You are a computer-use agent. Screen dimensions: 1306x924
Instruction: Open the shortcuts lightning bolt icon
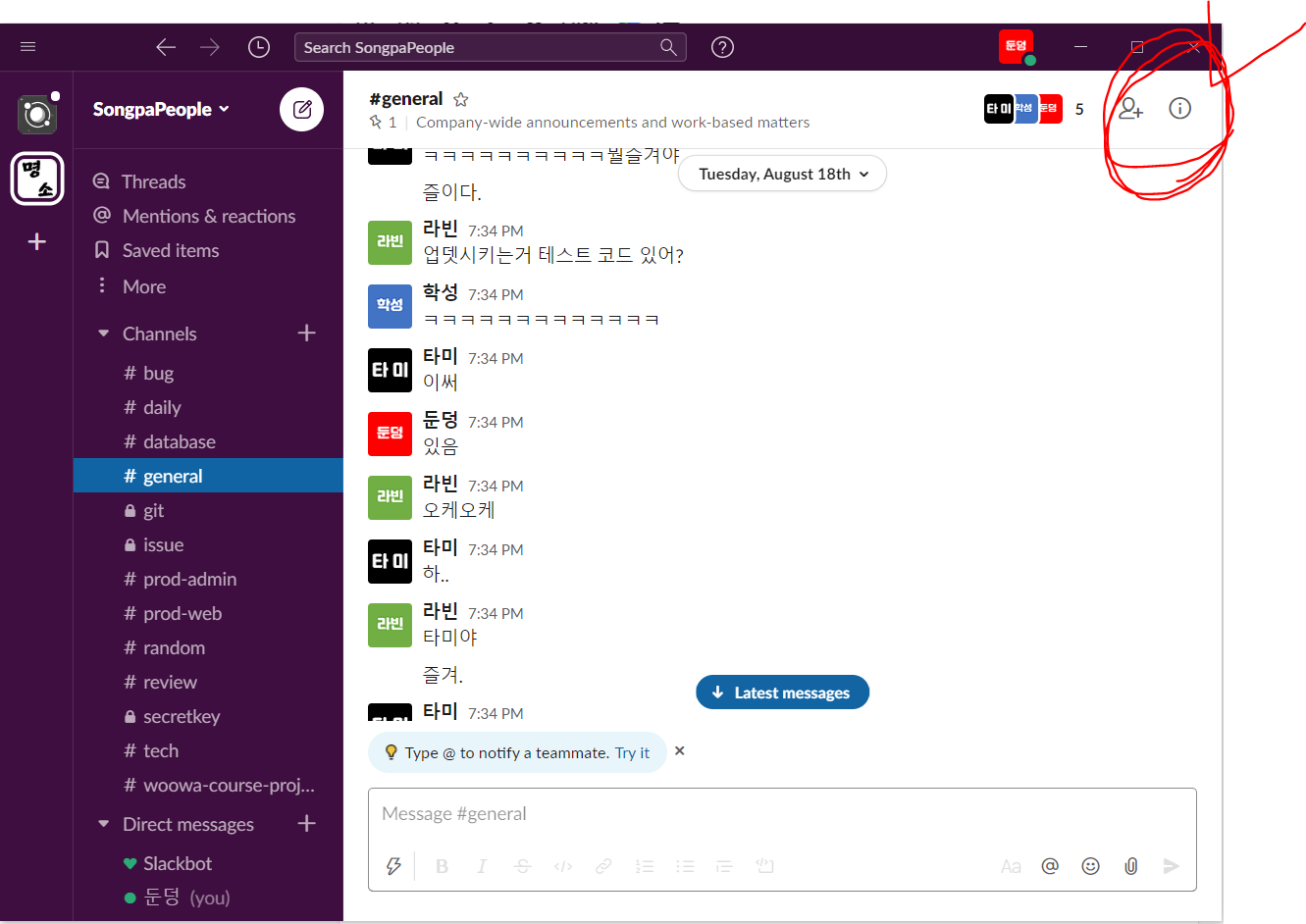[393, 866]
